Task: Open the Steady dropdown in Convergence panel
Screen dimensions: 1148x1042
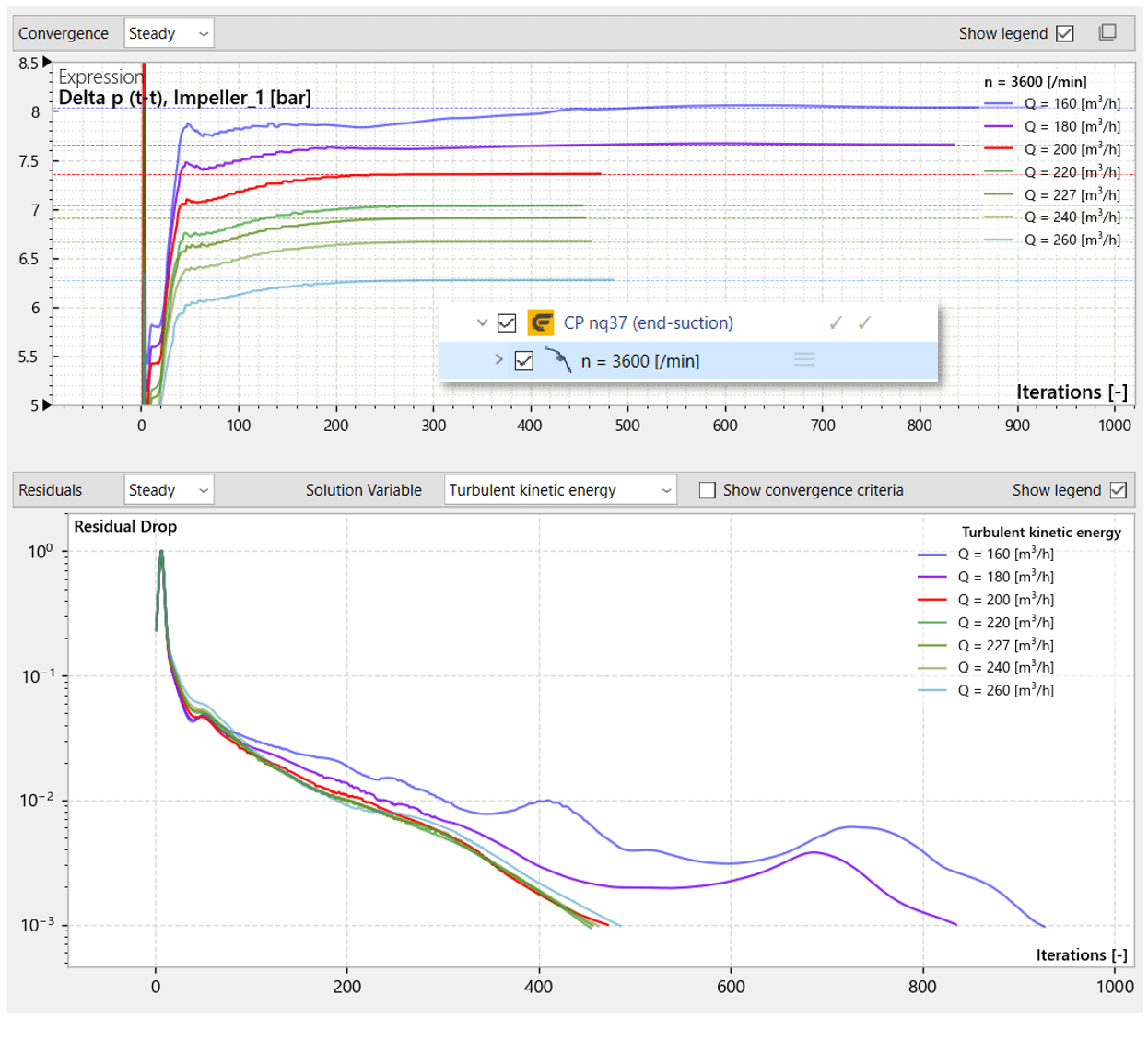Action: tap(170, 33)
